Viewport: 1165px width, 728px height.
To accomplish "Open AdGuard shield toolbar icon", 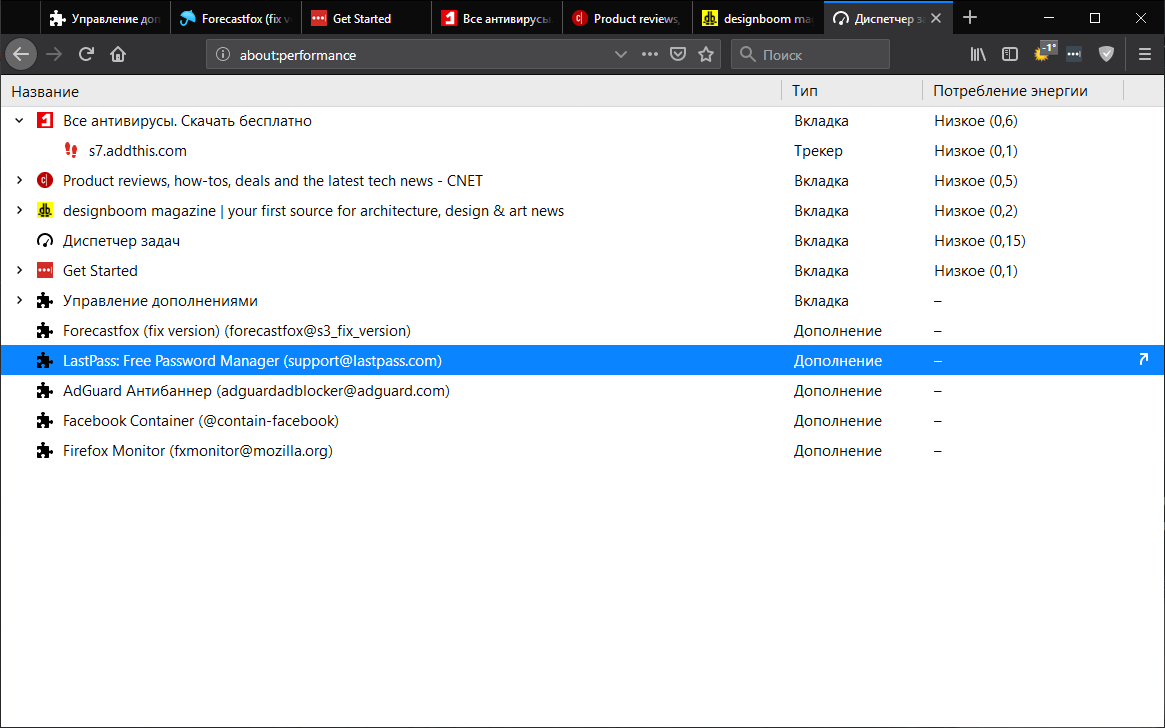I will point(1106,54).
